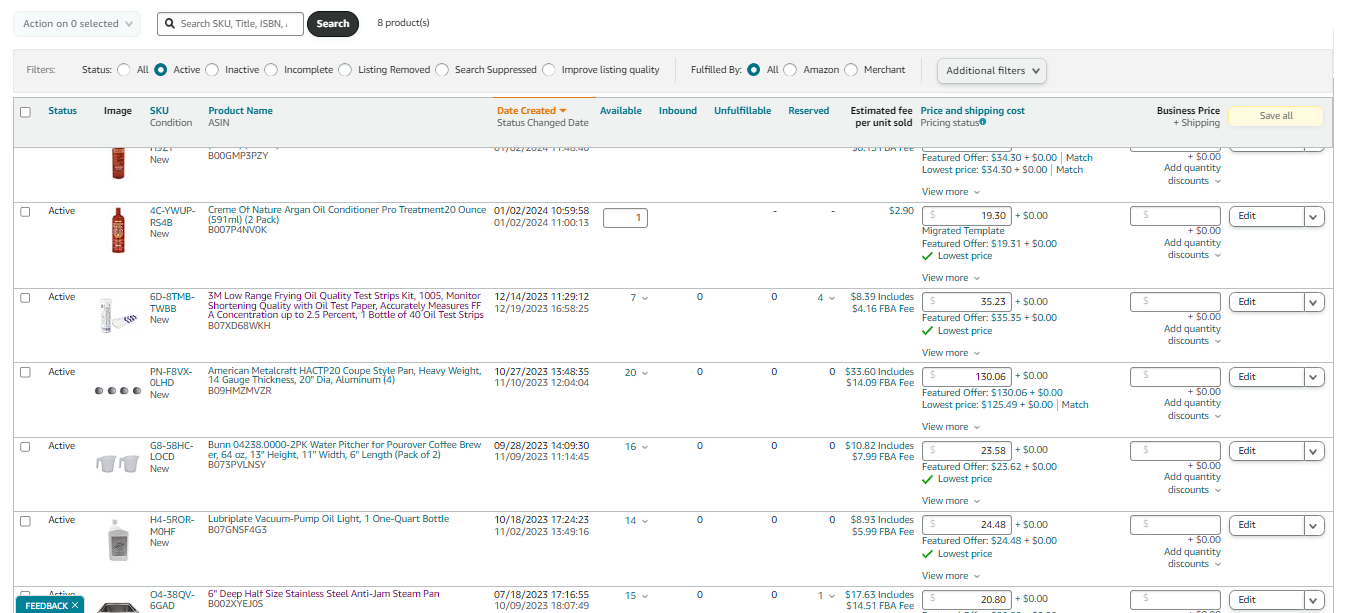Select Fulfilled By All radio button
1345x613 pixels.
754,70
